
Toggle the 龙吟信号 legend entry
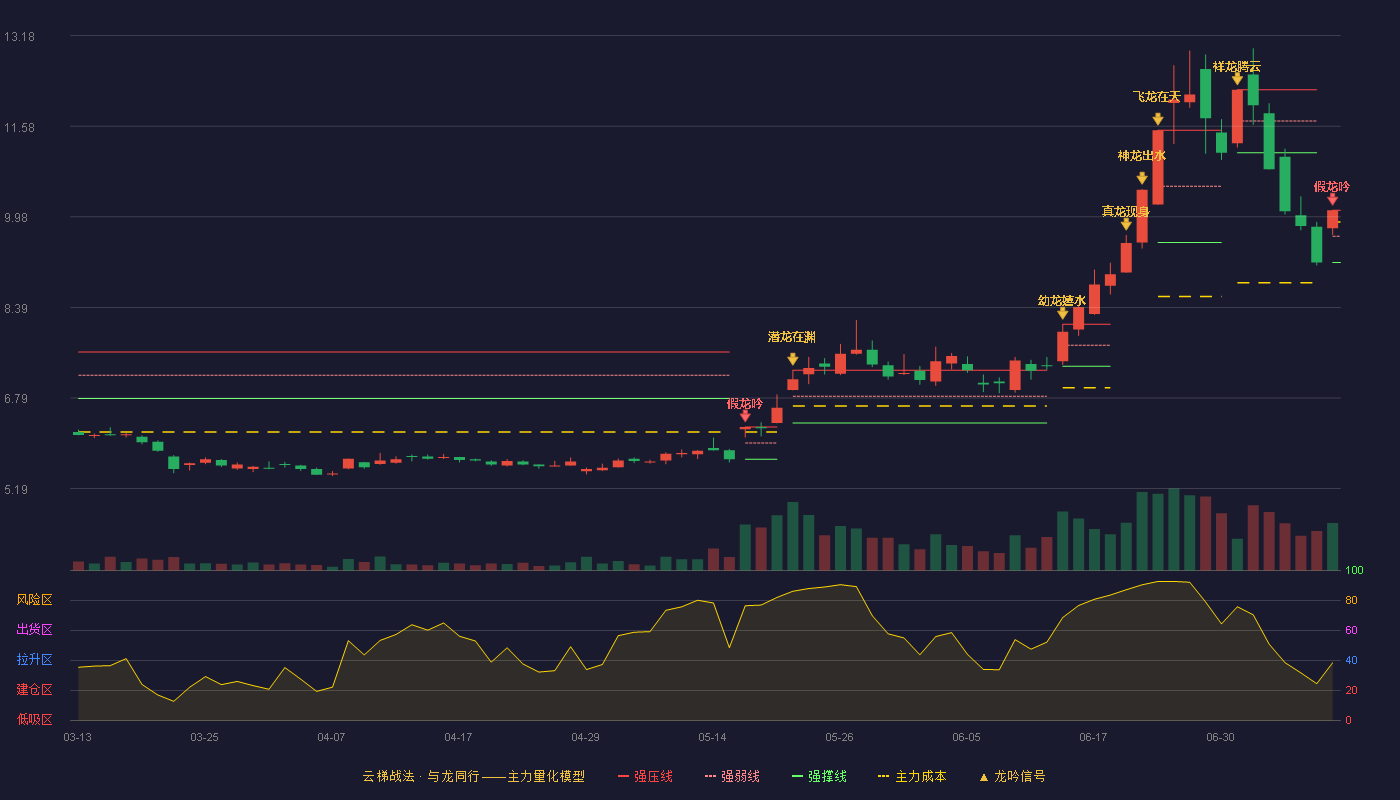click(1011, 776)
